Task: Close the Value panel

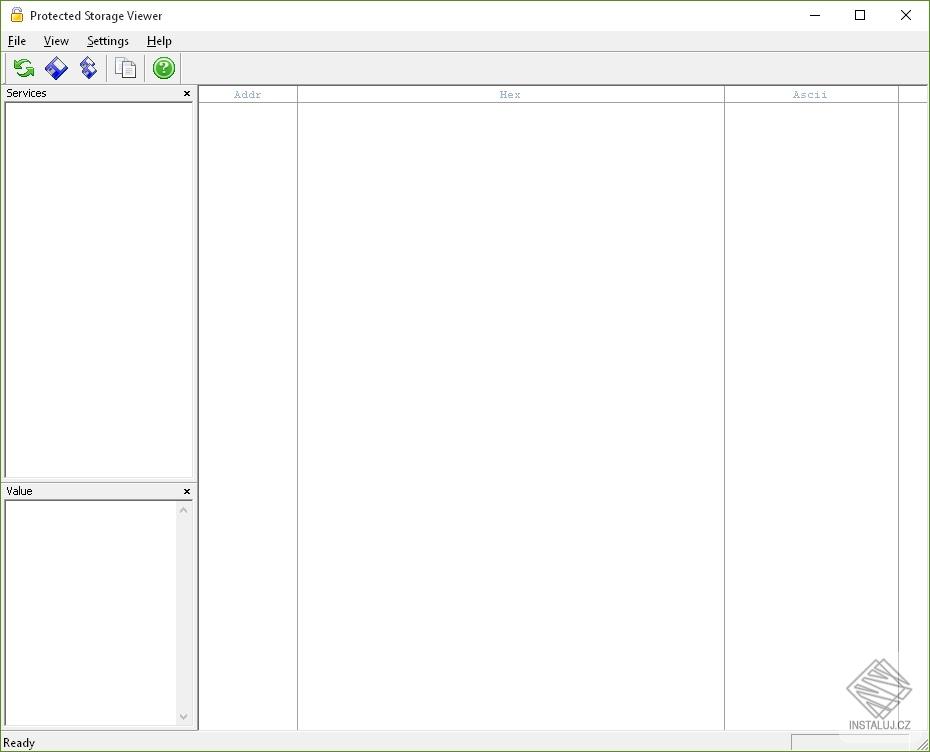Action: point(186,491)
